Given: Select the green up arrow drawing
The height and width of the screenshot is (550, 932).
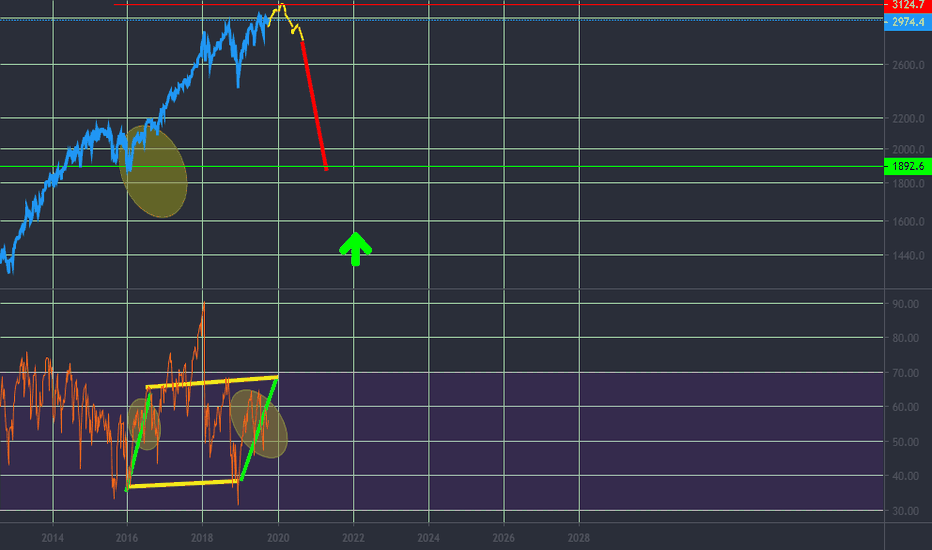Looking at the screenshot, I should pyautogui.click(x=355, y=249).
